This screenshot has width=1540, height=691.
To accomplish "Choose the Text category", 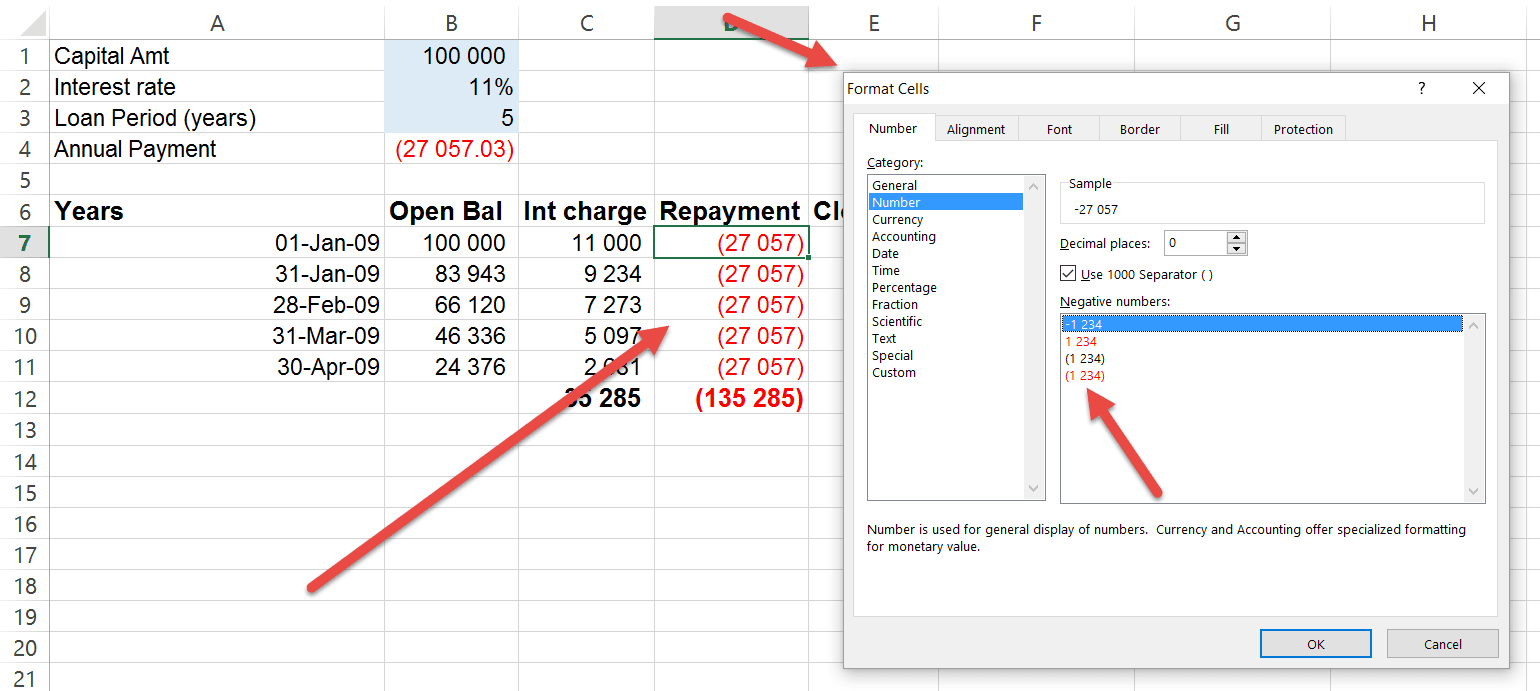I will (x=945, y=338).
